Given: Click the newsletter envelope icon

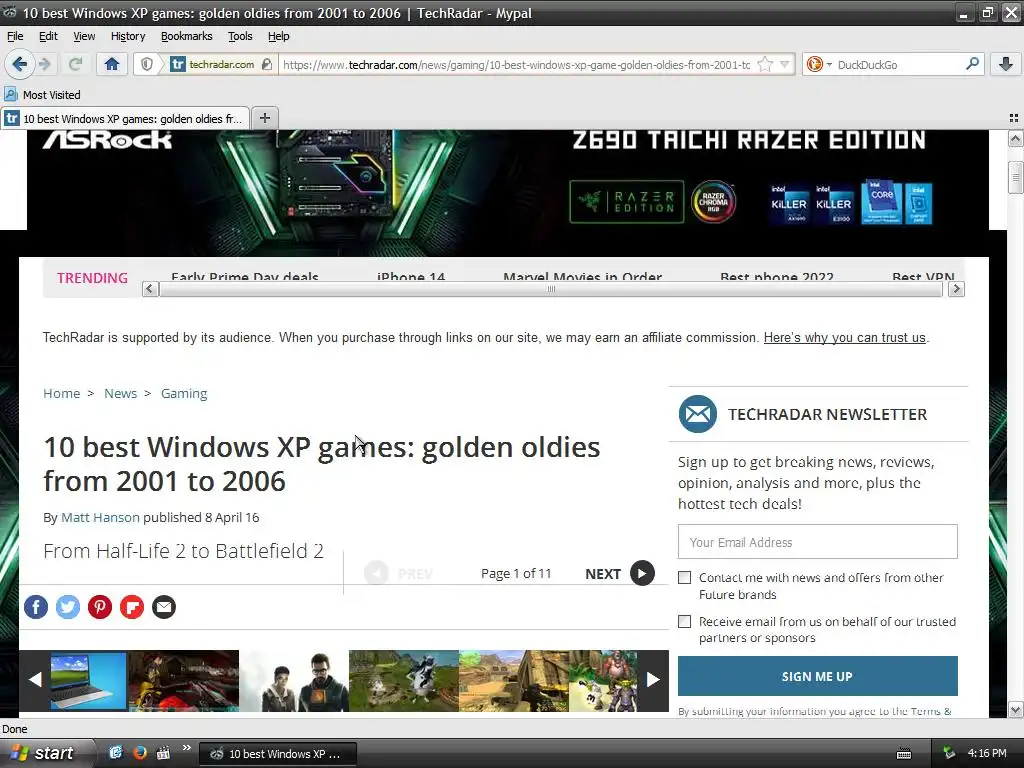Looking at the screenshot, I should pyautogui.click(x=697, y=414).
